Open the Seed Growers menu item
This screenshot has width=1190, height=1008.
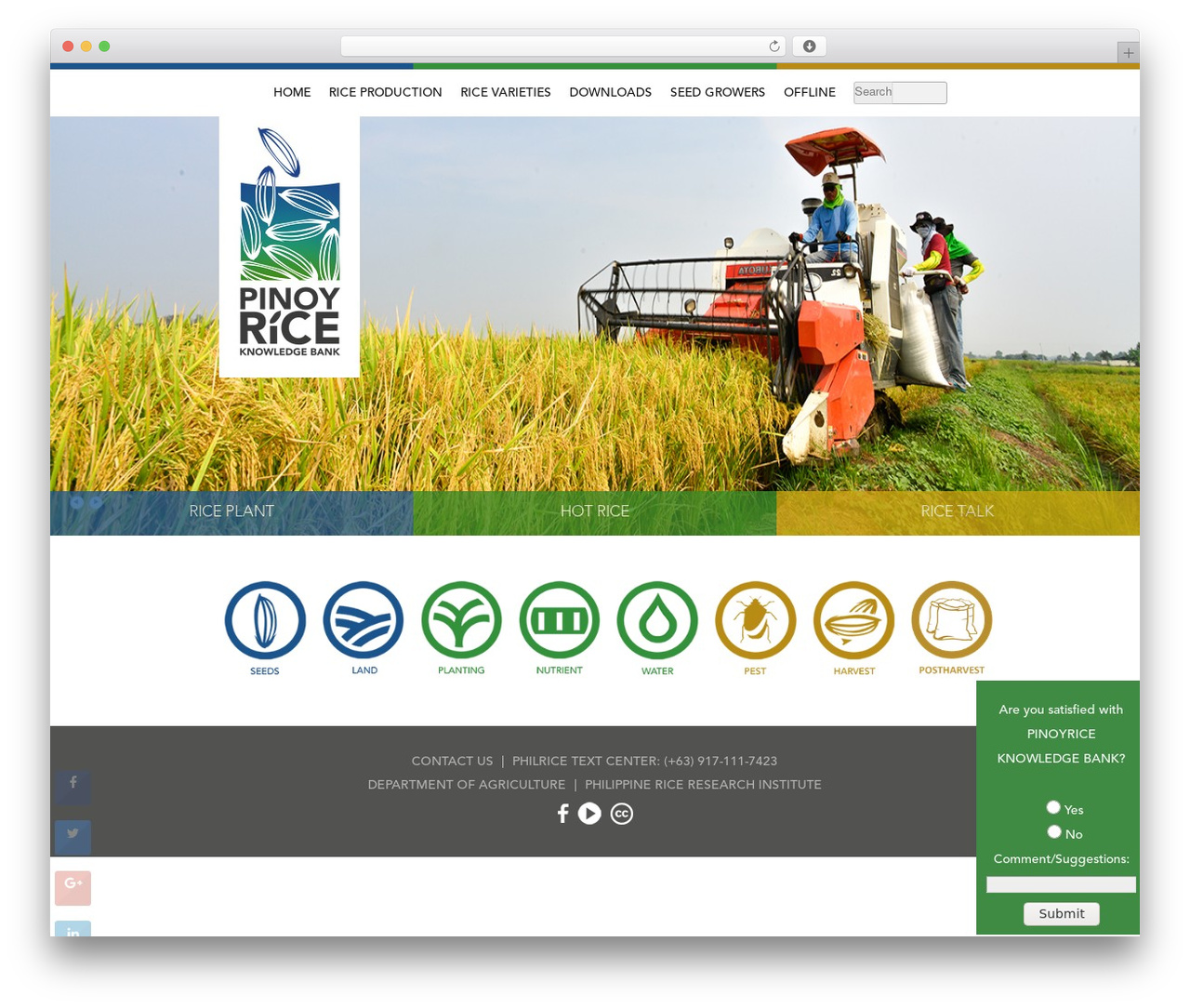pyautogui.click(x=718, y=92)
